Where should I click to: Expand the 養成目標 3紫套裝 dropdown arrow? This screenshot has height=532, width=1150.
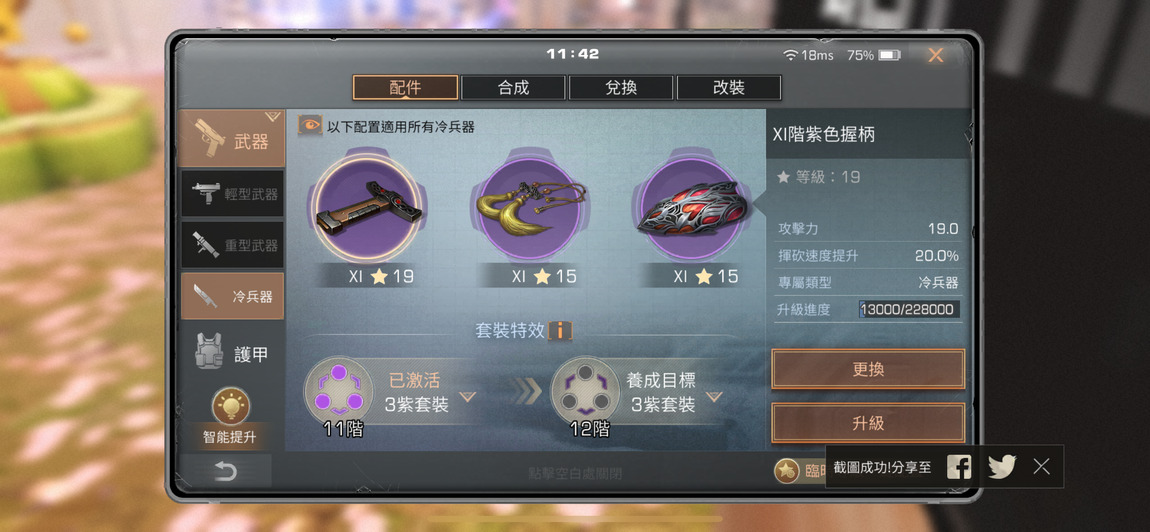(x=714, y=397)
